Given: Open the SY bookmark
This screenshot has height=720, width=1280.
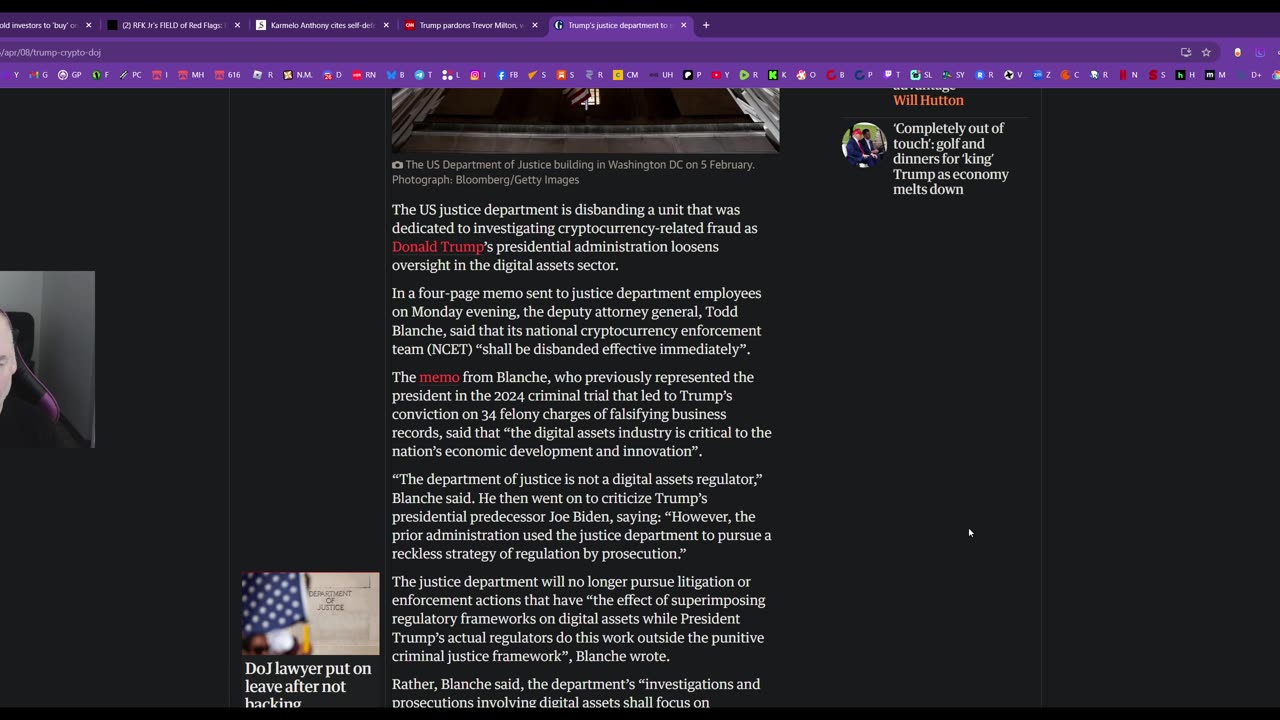Looking at the screenshot, I should point(954,75).
